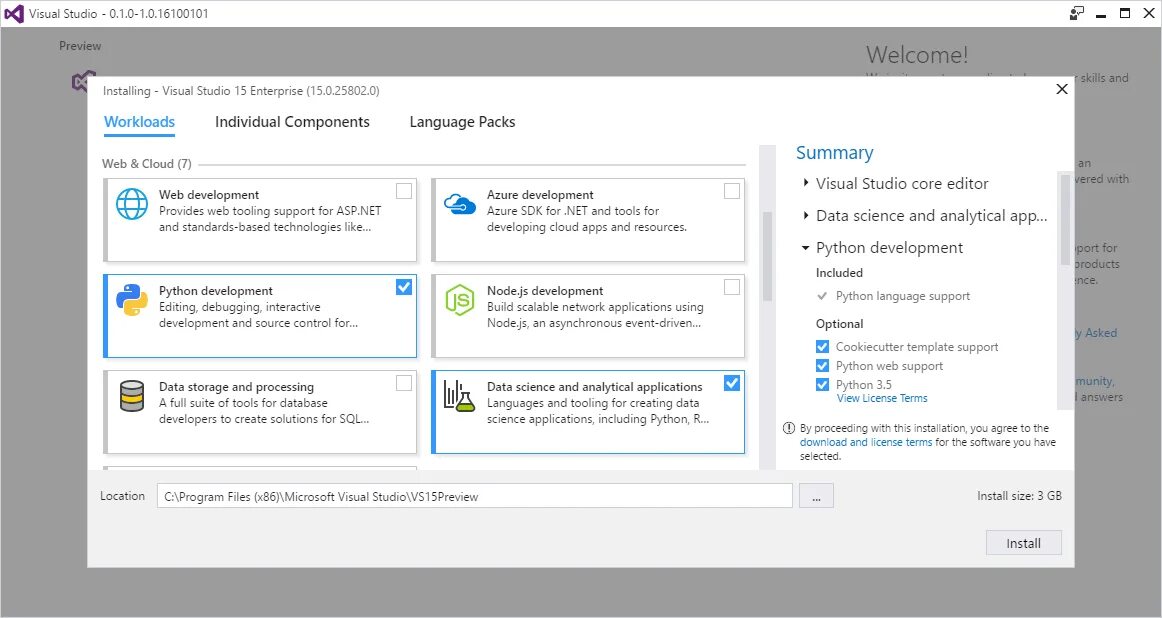Check the Node.js development workload checkbox
The width and height of the screenshot is (1162, 618).
[731, 287]
